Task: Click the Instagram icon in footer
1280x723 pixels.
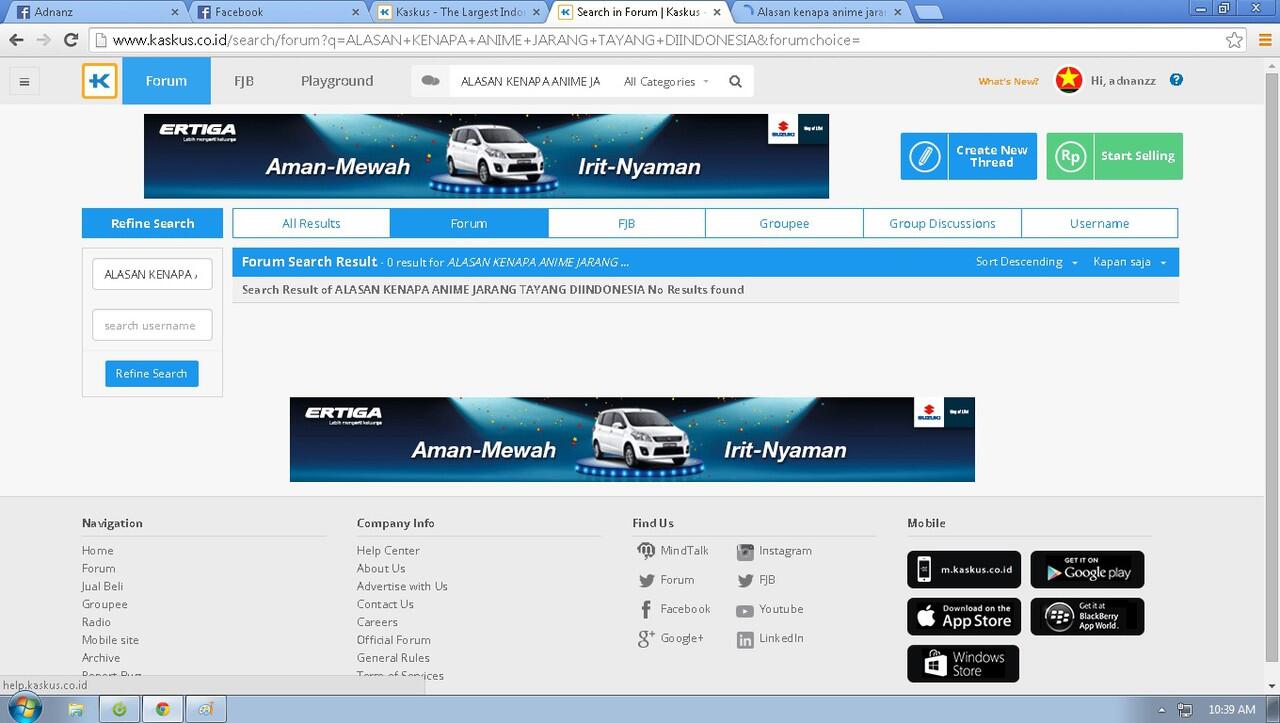Action: click(x=745, y=551)
